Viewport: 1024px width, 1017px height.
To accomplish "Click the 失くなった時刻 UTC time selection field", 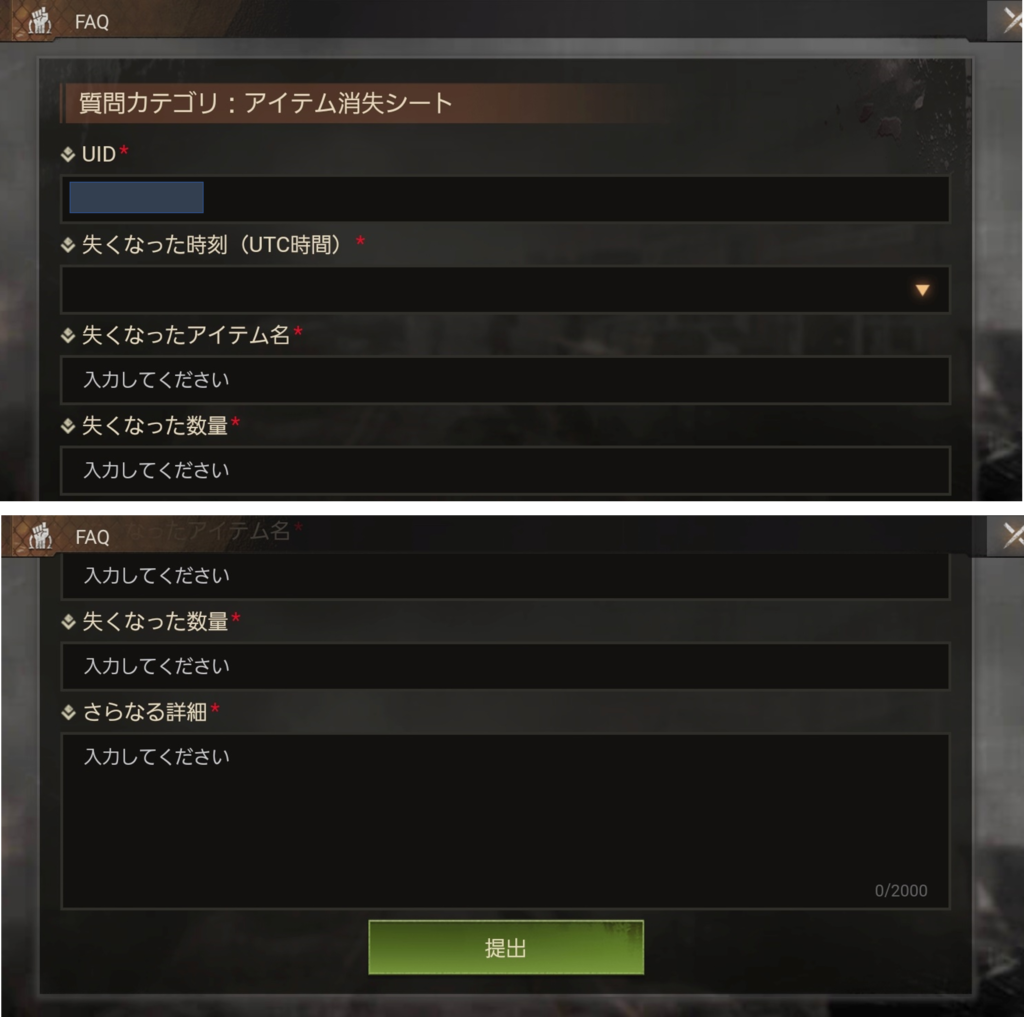I will (505, 289).
